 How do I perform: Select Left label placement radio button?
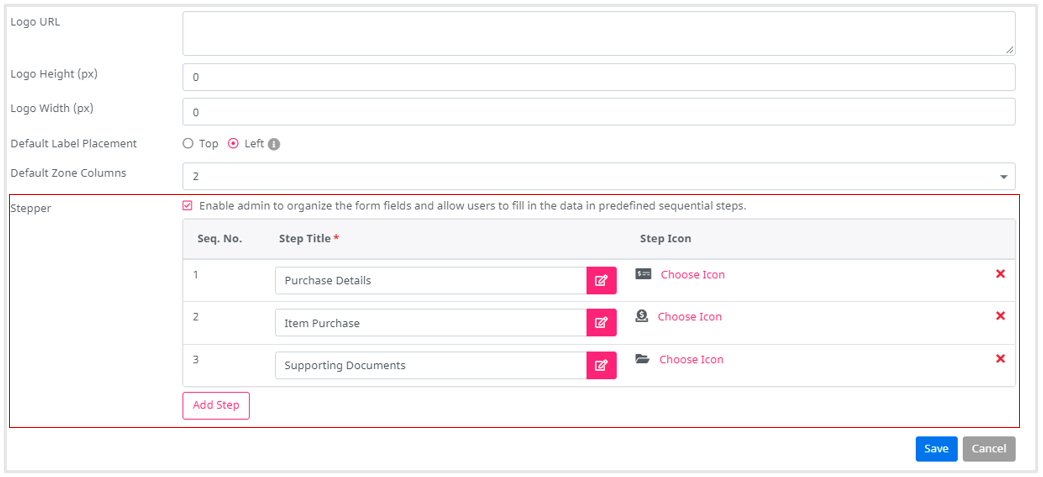click(x=234, y=144)
